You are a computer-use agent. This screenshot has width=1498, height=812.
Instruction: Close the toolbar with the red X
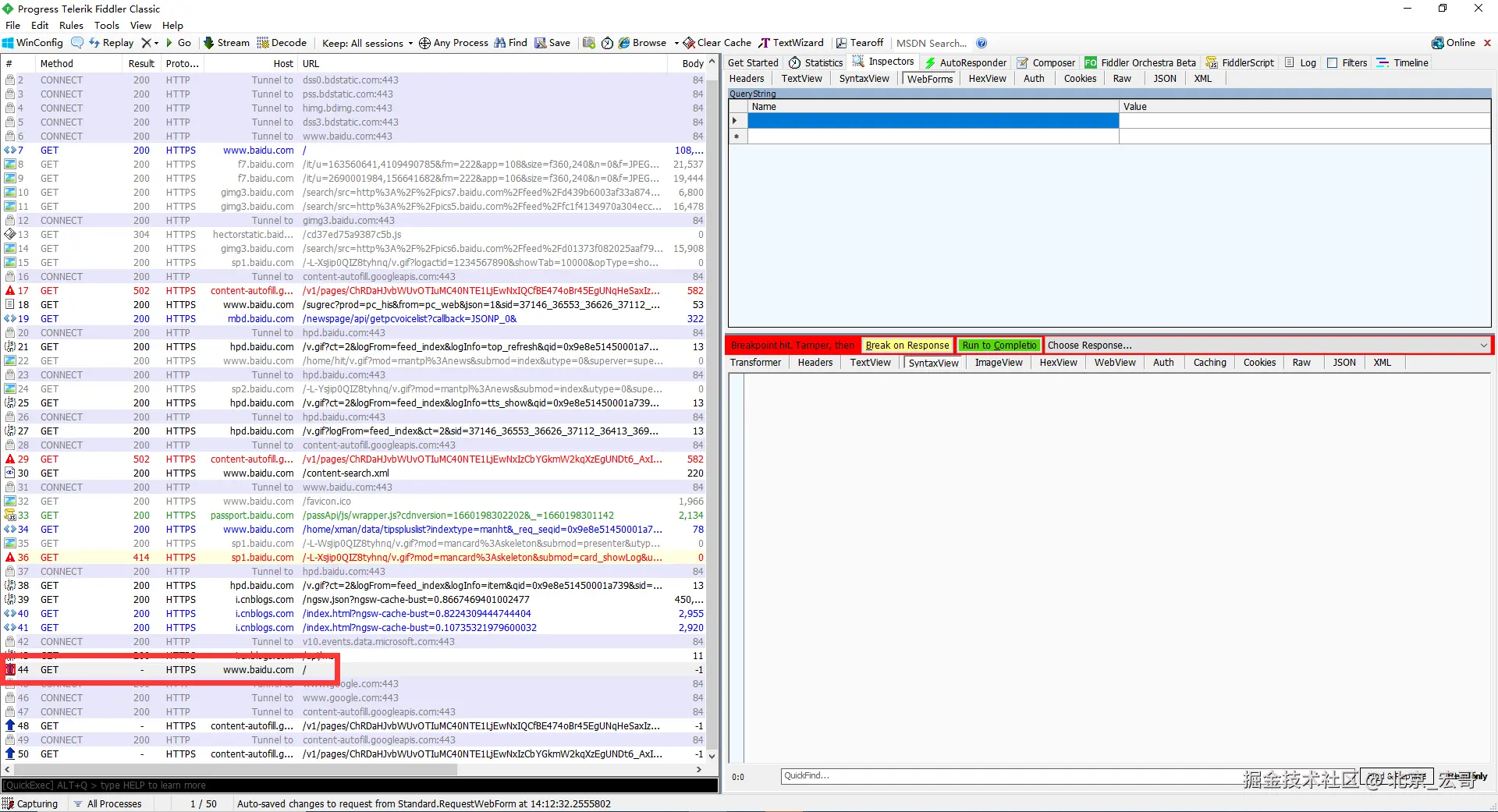point(1487,43)
